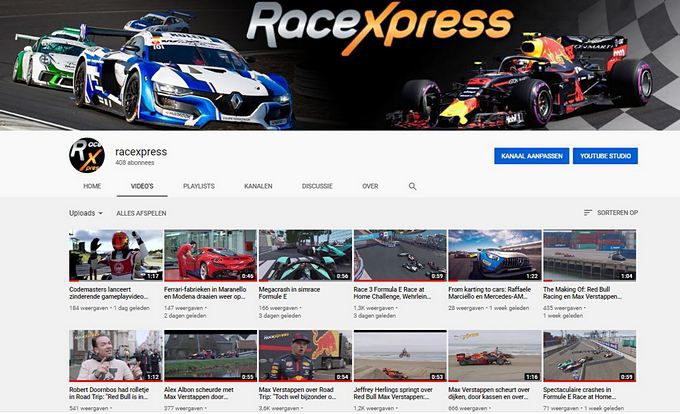Screen dimensions: 680x414
Task: Open the Jeffrey Herlings beach video thumbnail
Action: [399, 356]
